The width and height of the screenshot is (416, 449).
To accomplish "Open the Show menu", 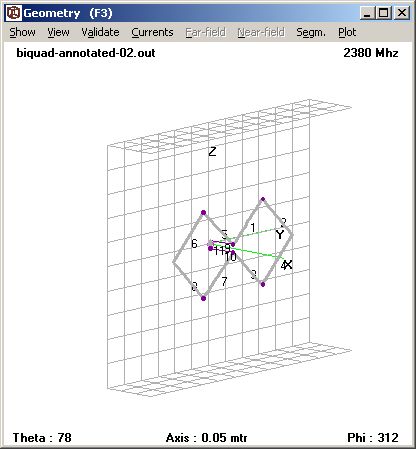I will (22, 32).
